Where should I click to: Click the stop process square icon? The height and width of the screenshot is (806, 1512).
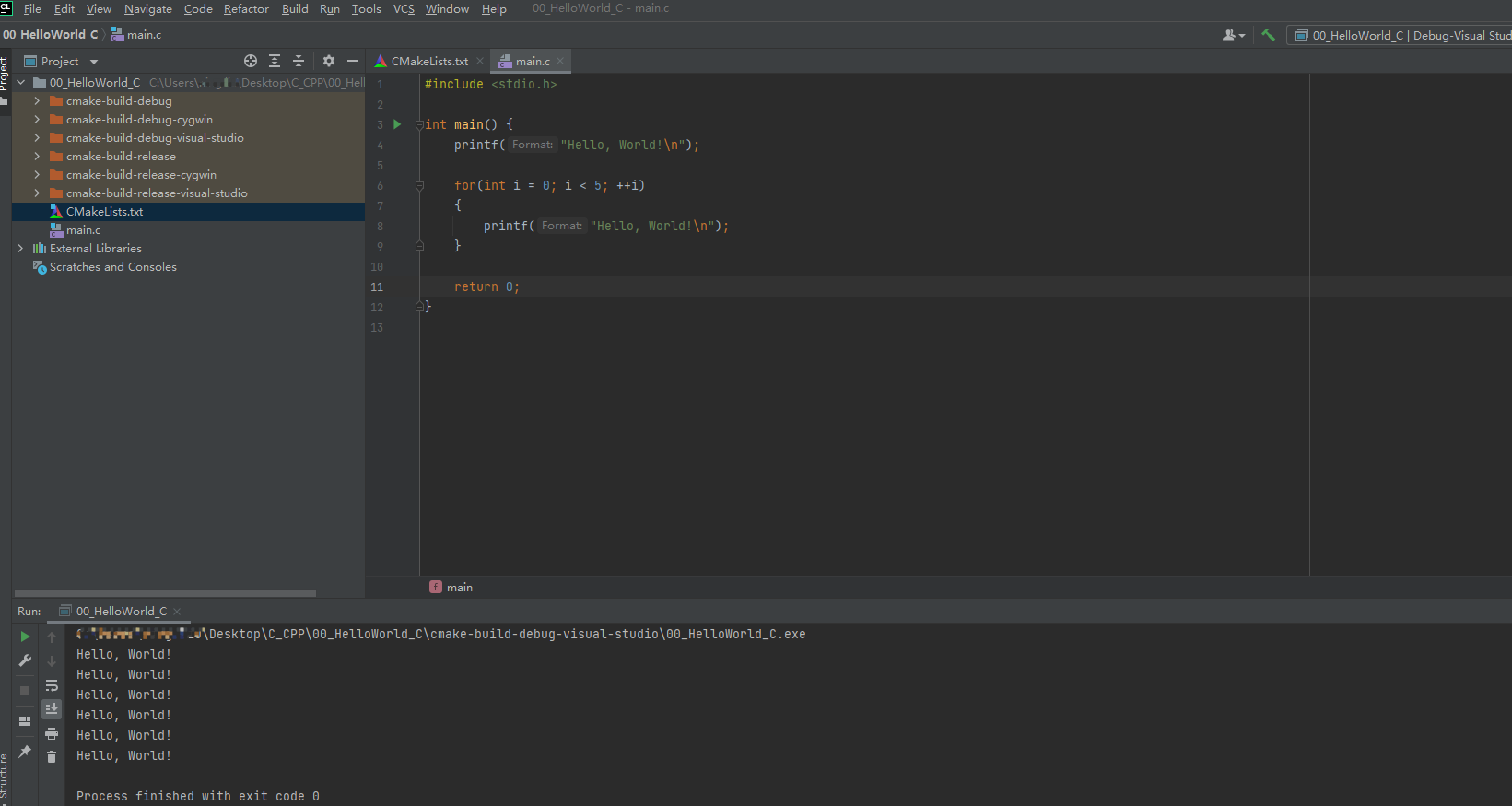pos(25,691)
